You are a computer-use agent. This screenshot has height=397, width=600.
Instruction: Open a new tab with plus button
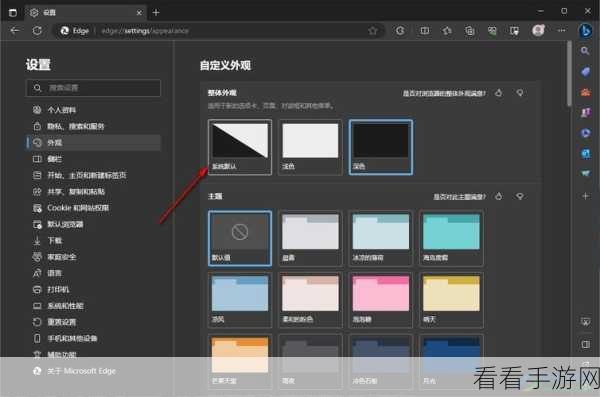pyautogui.click(x=156, y=13)
